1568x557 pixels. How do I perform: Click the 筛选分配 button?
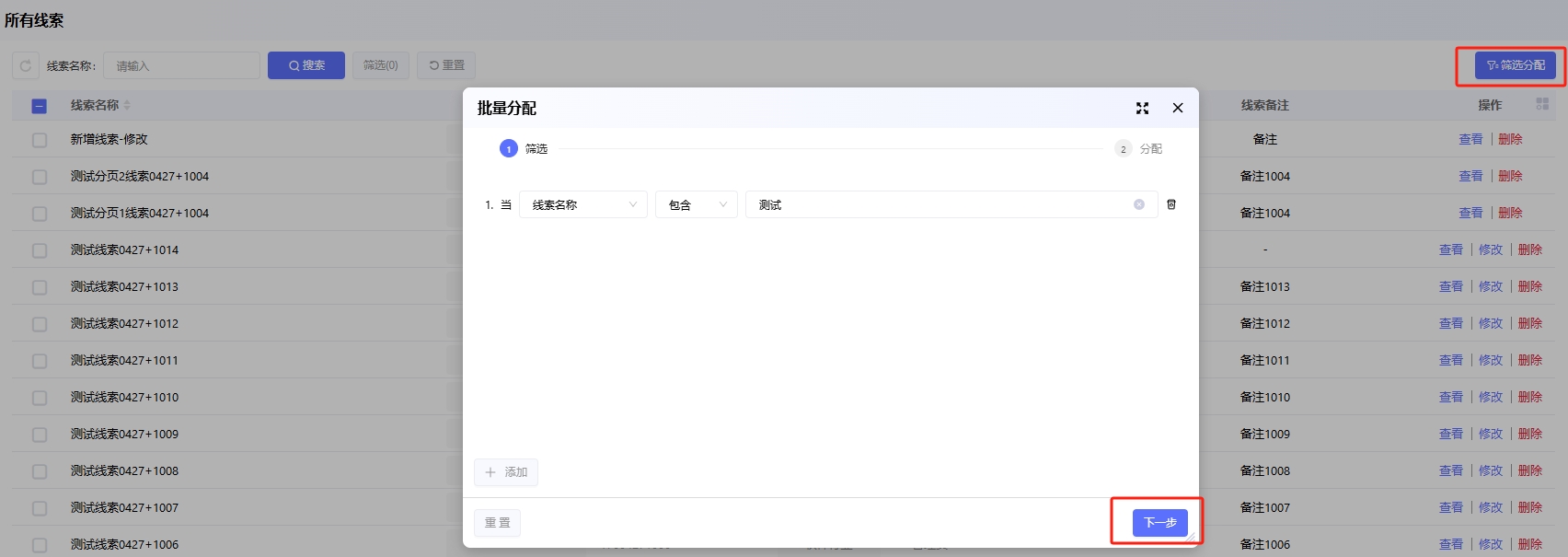pyautogui.click(x=1515, y=65)
